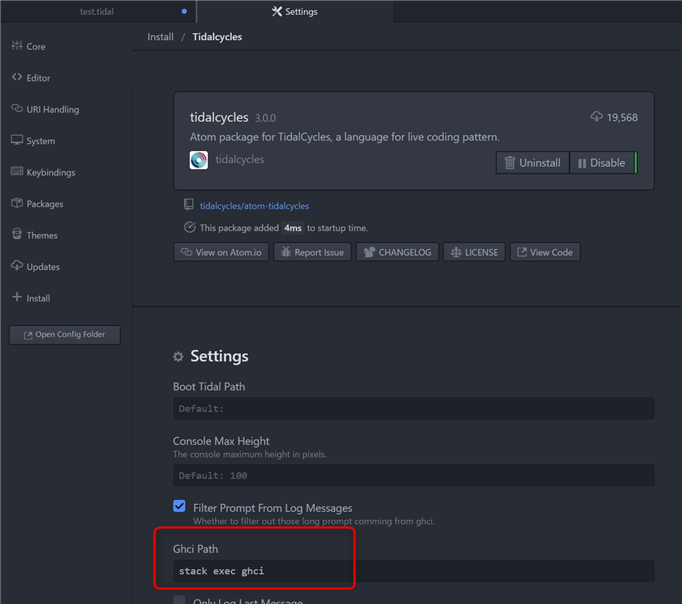The width and height of the screenshot is (682, 604).
Task: Open the CHANGELOG
Action: [x=398, y=252]
